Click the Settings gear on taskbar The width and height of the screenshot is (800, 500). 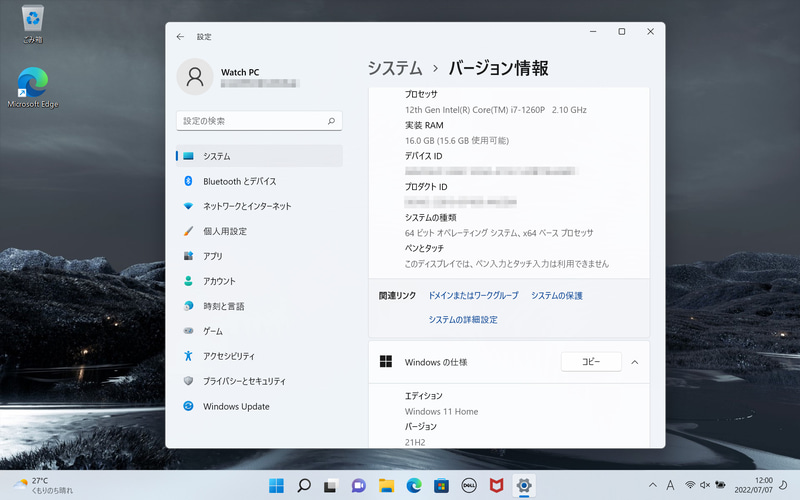tap(524, 485)
